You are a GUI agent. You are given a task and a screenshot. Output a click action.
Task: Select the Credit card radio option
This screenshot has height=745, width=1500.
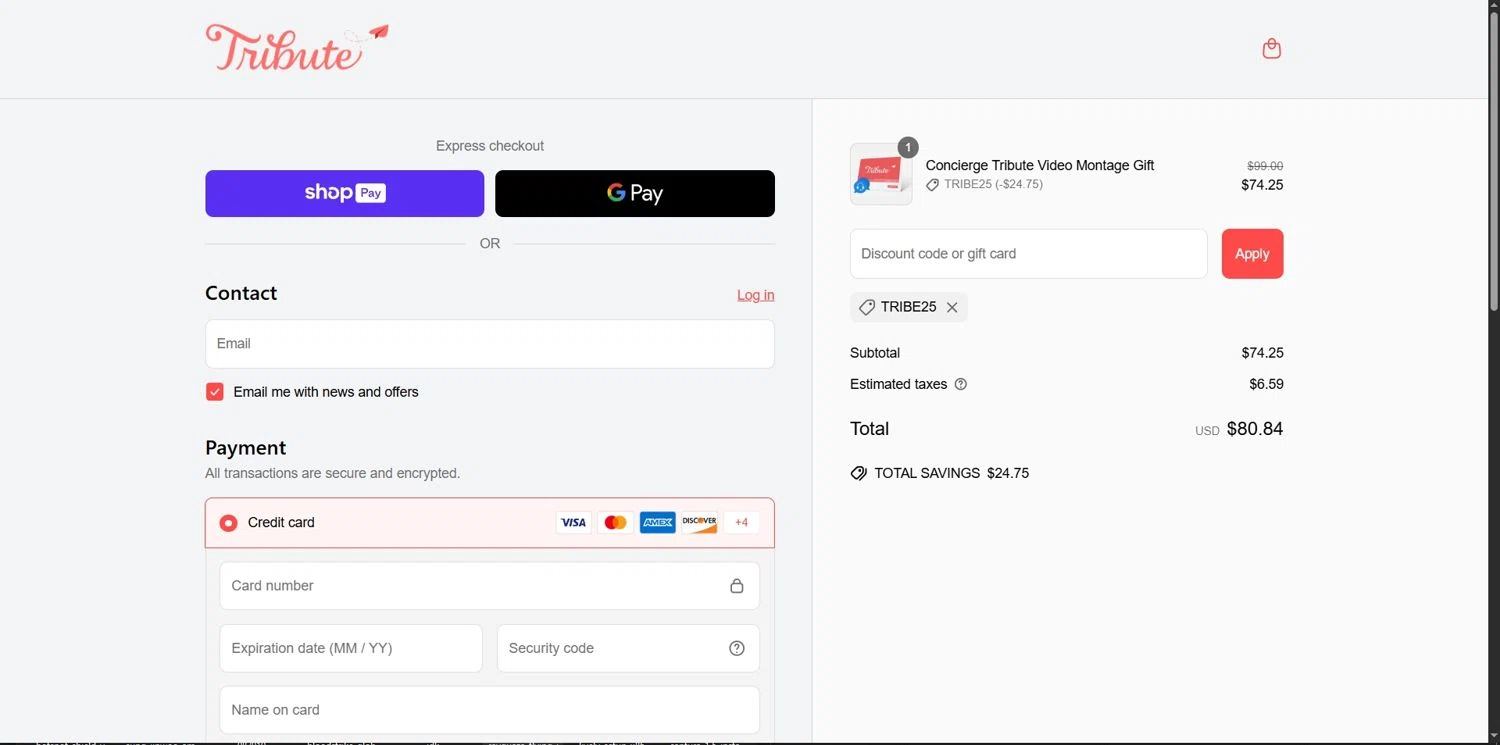pyautogui.click(x=229, y=523)
